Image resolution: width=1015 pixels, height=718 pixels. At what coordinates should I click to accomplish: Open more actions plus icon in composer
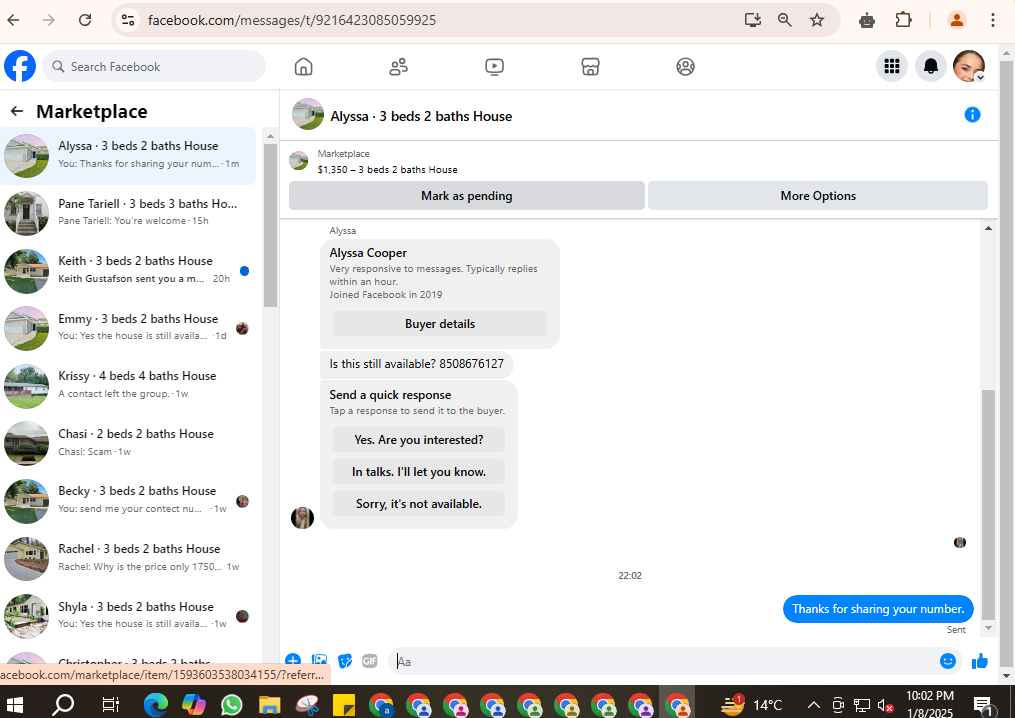coord(293,660)
